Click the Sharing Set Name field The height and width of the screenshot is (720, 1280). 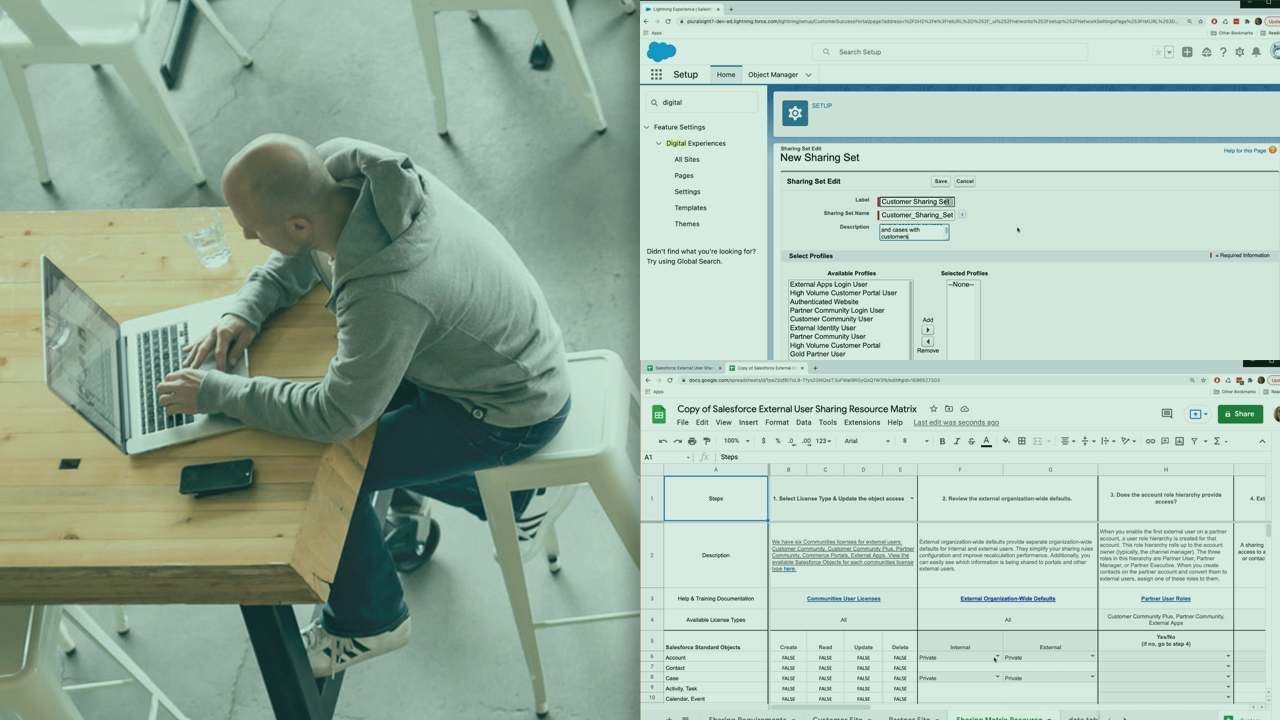[x=916, y=214]
